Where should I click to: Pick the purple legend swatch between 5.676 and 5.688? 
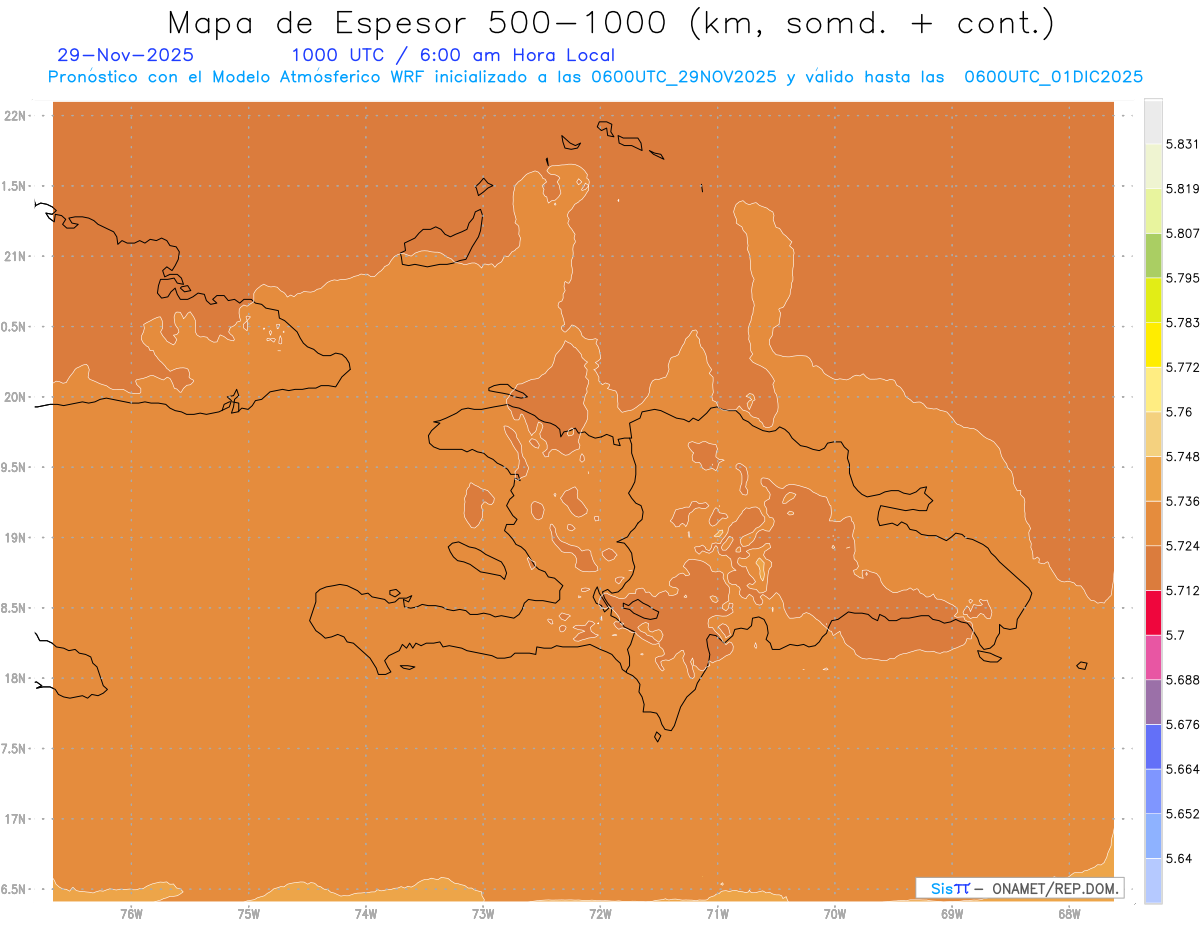pos(1153,702)
